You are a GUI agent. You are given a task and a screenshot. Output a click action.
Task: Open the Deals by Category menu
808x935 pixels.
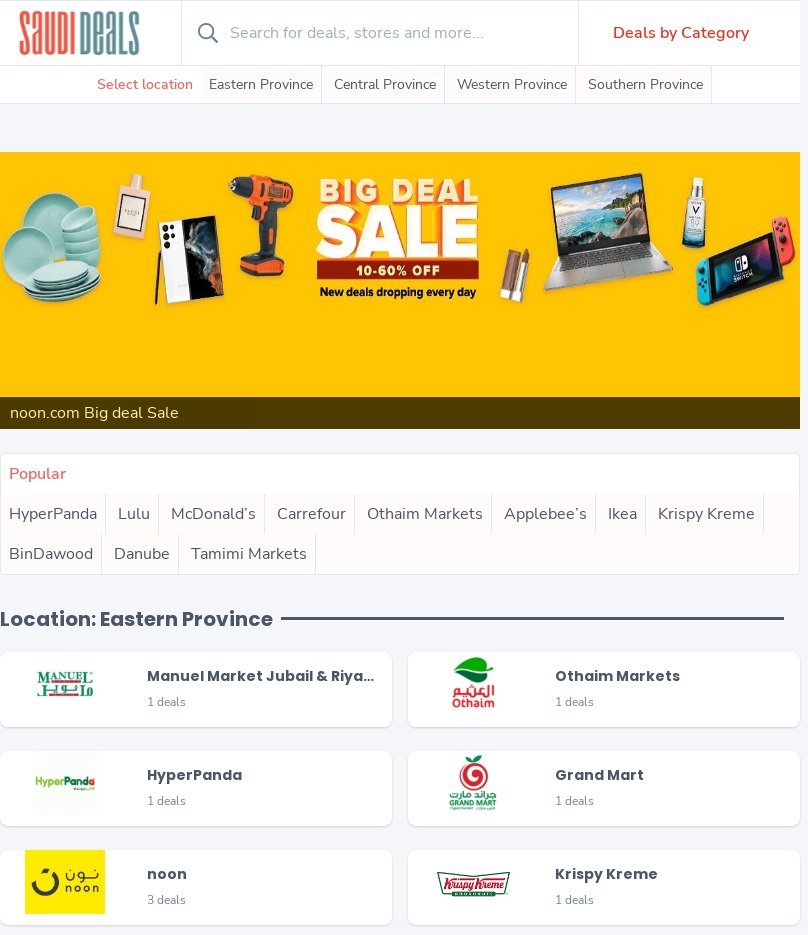[x=681, y=33]
